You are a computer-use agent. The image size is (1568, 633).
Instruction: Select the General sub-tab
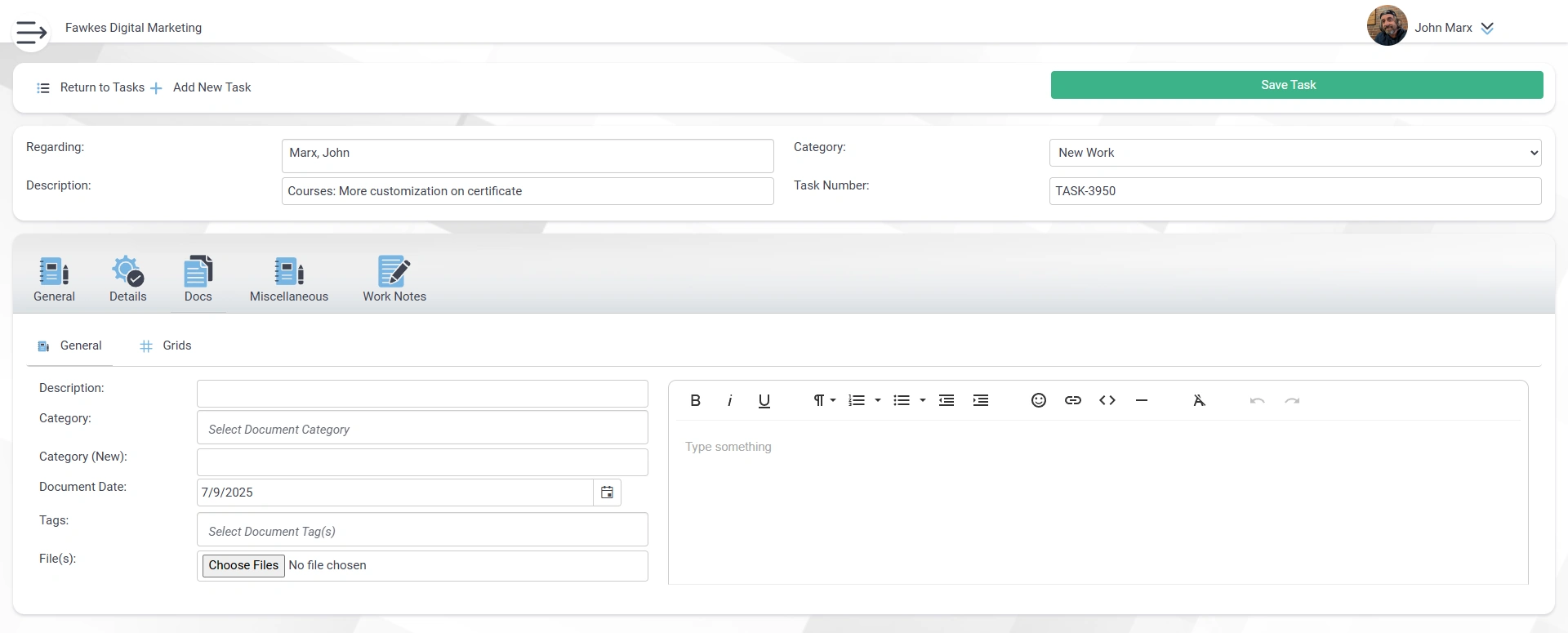70,345
